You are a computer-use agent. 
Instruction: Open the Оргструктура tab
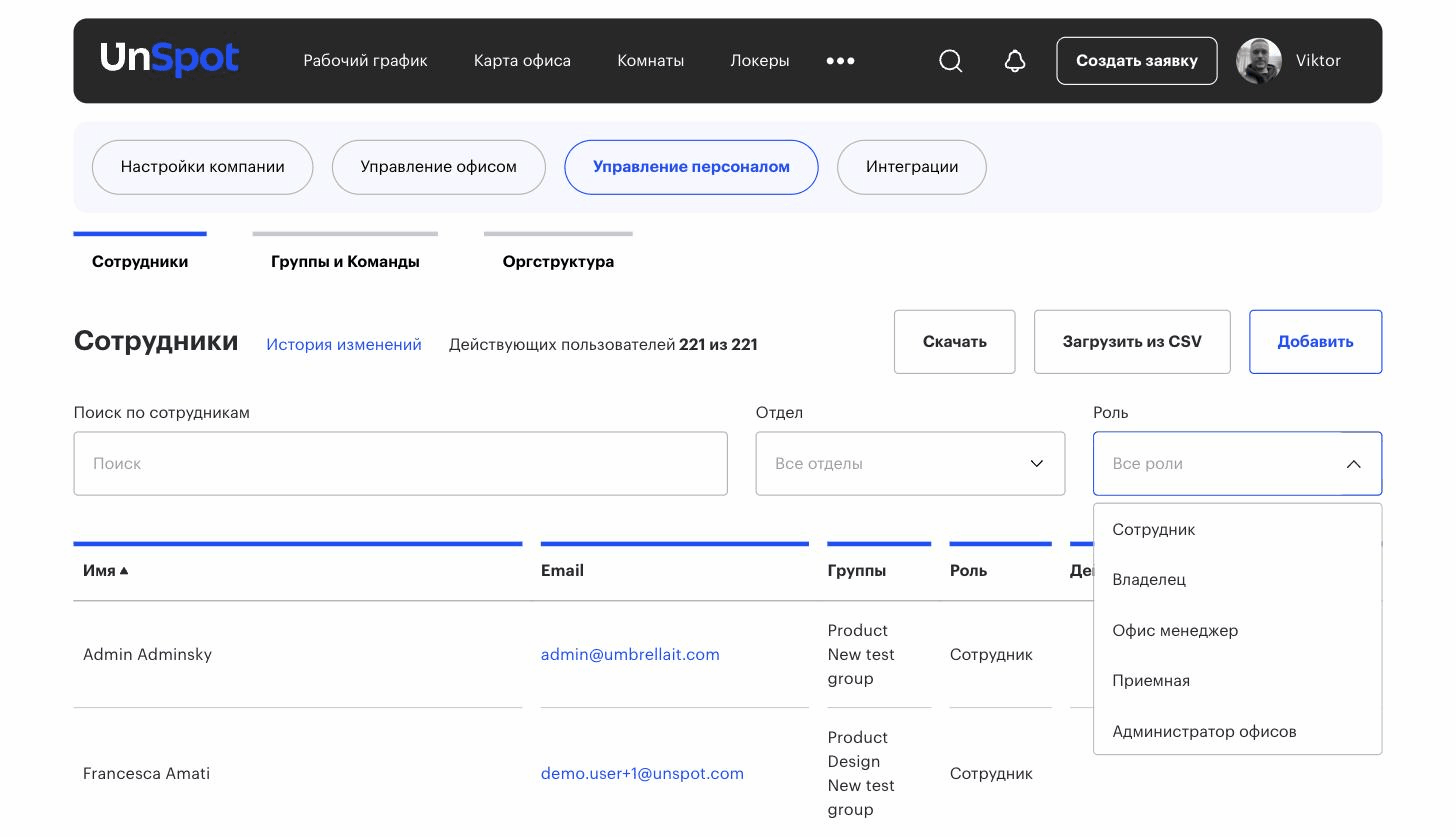[558, 261]
